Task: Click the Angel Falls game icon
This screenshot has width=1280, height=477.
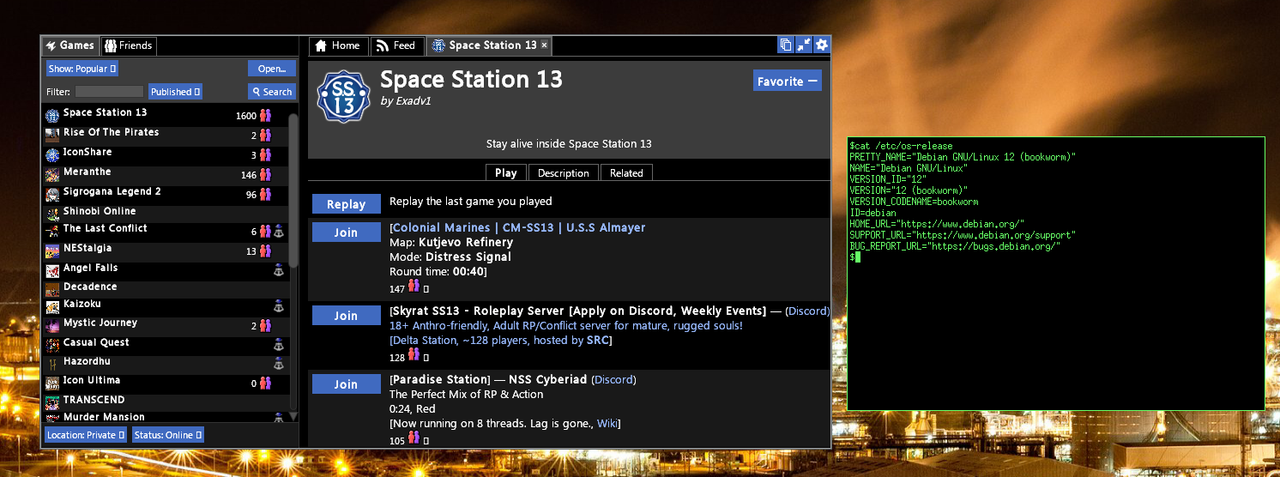Action: pyautogui.click(x=52, y=269)
